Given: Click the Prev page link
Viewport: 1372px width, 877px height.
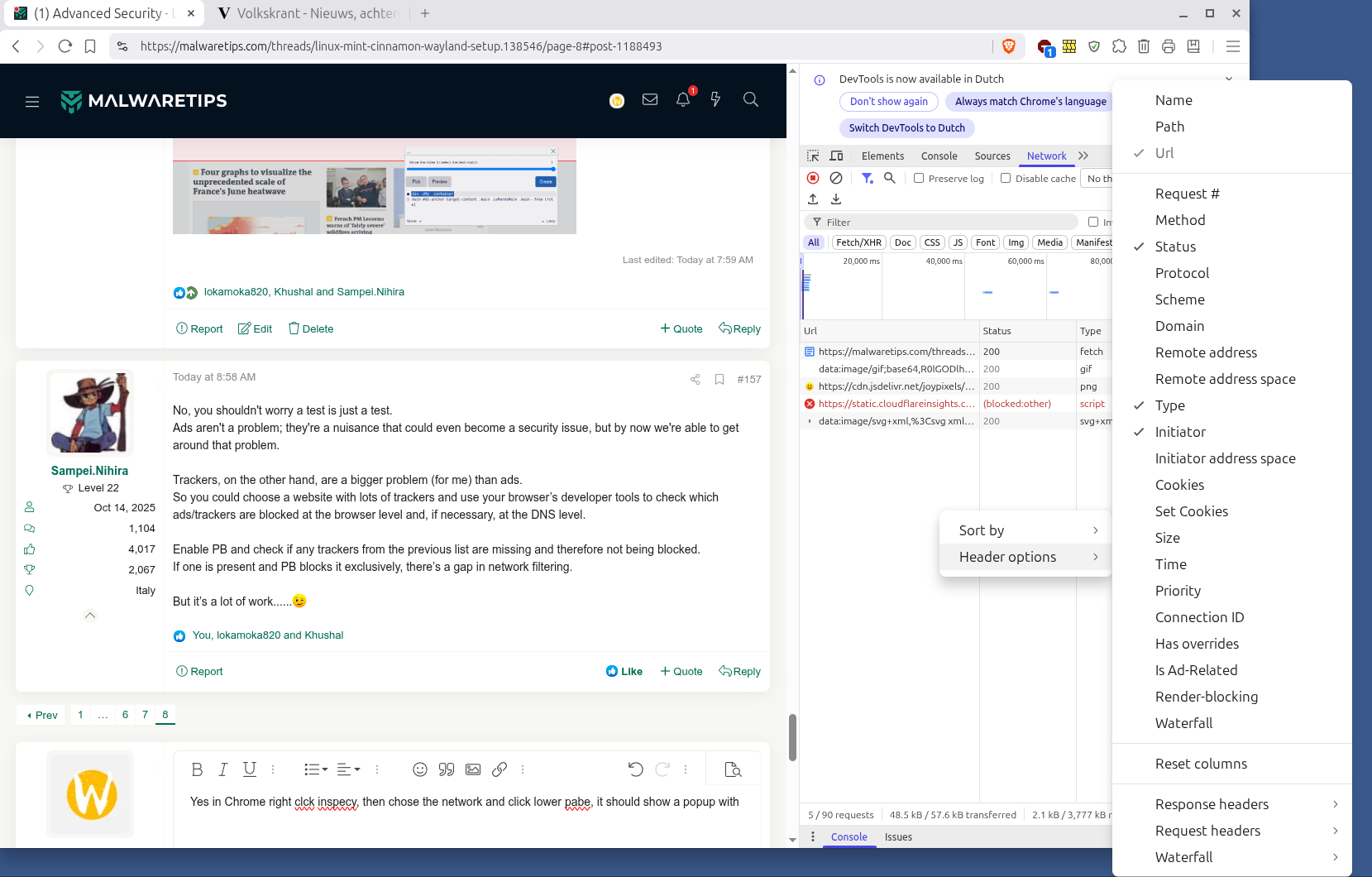Looking at the screenshot, I should [x=42, y=715].
